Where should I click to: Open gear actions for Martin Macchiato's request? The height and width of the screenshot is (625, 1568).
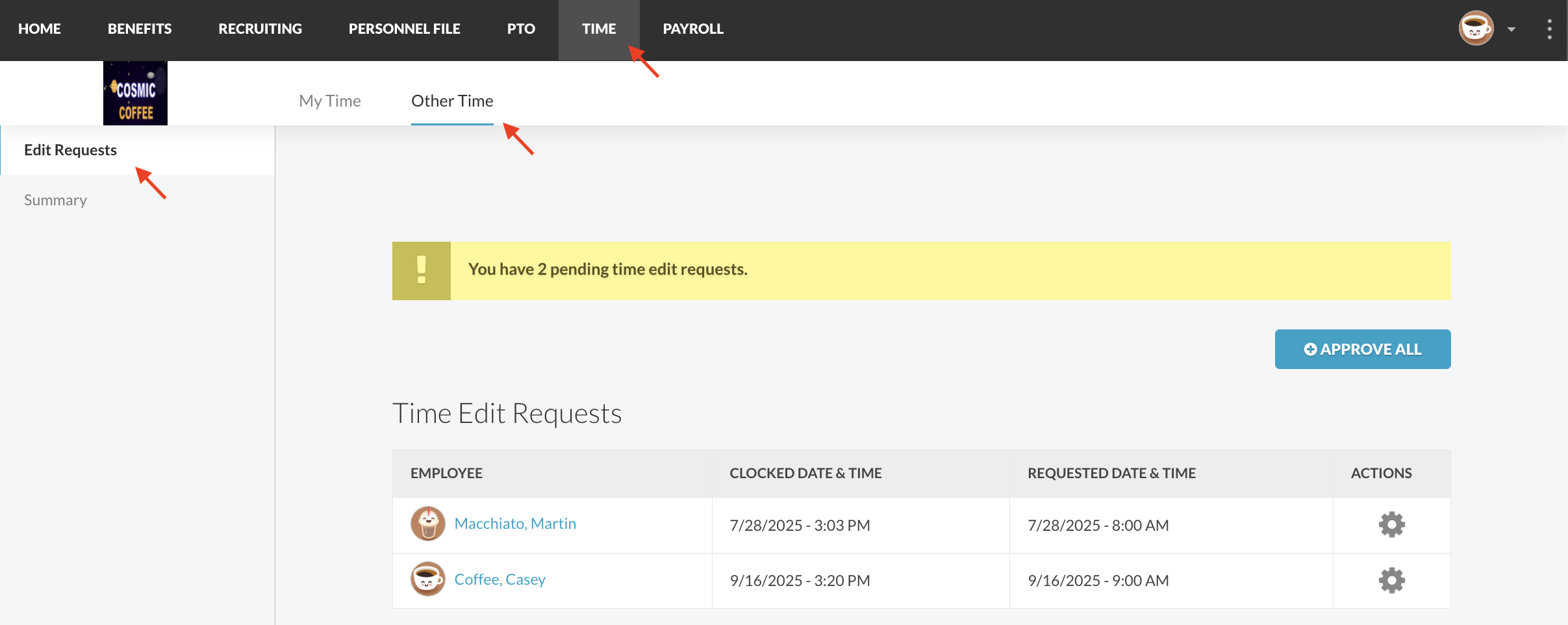(1391, 524)
